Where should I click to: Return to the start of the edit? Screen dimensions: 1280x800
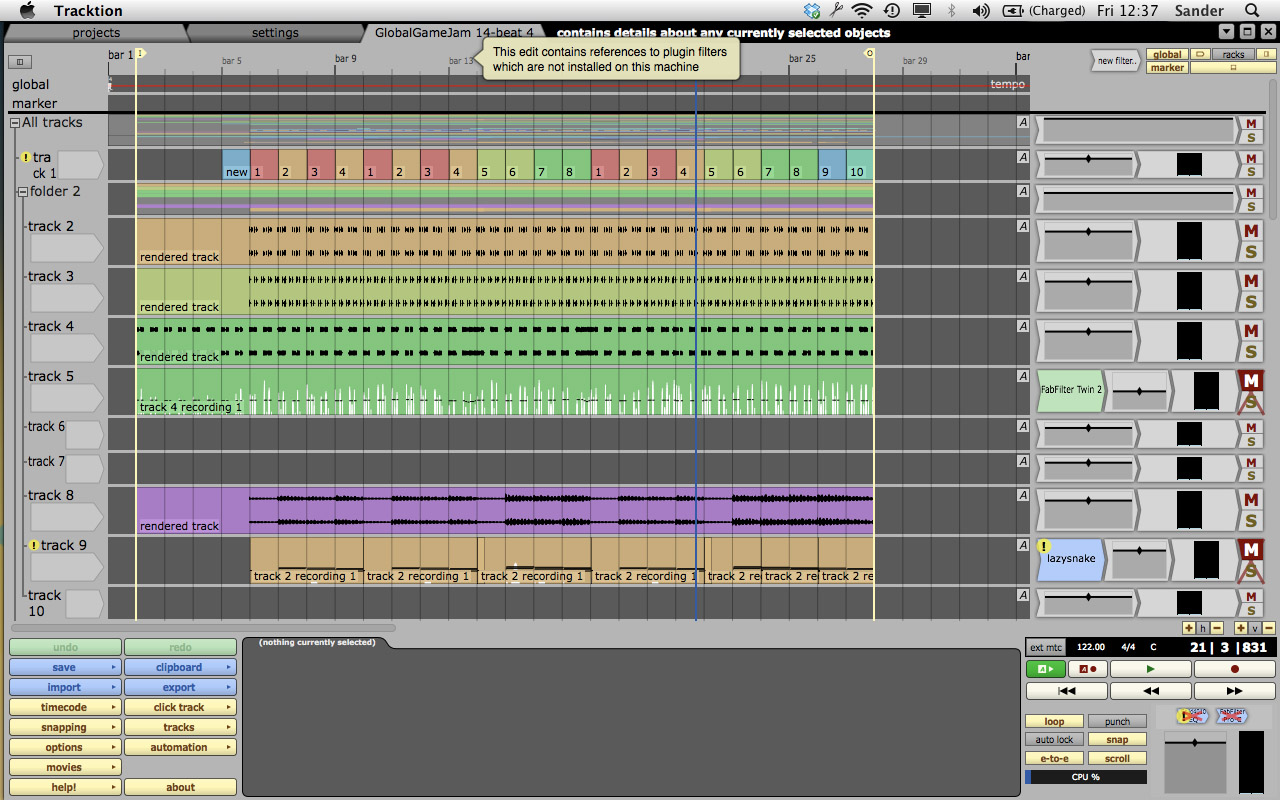(1066, 690)
